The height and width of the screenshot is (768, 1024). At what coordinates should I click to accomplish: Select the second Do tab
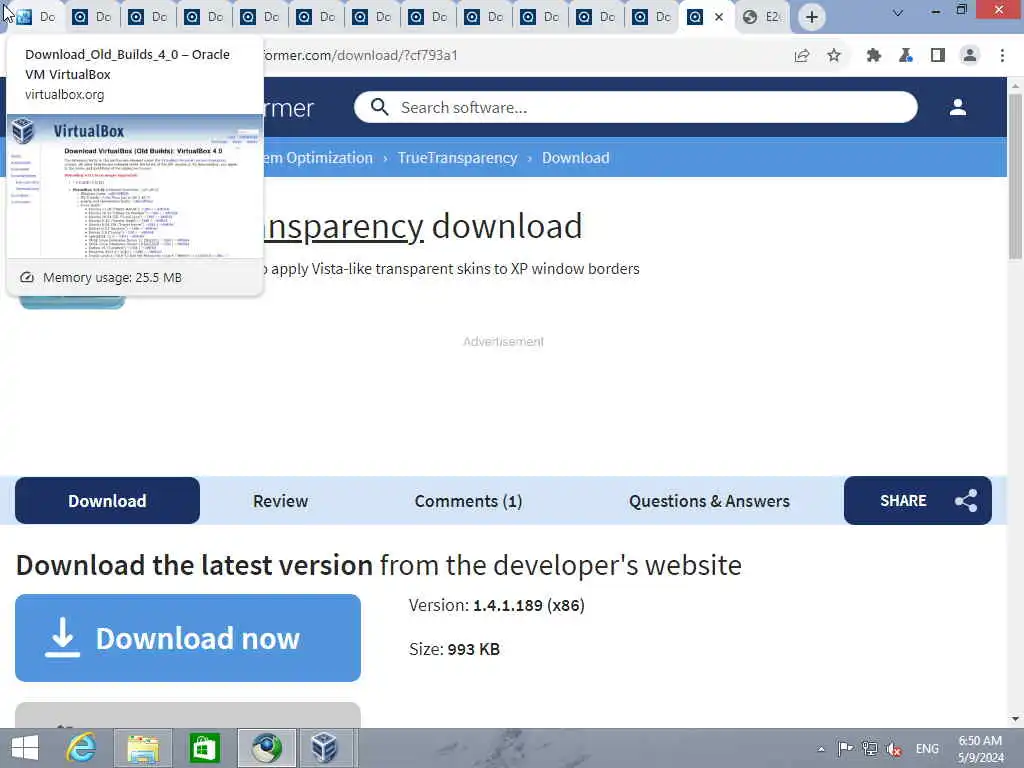pyautogui.click(x=91, y=17)
